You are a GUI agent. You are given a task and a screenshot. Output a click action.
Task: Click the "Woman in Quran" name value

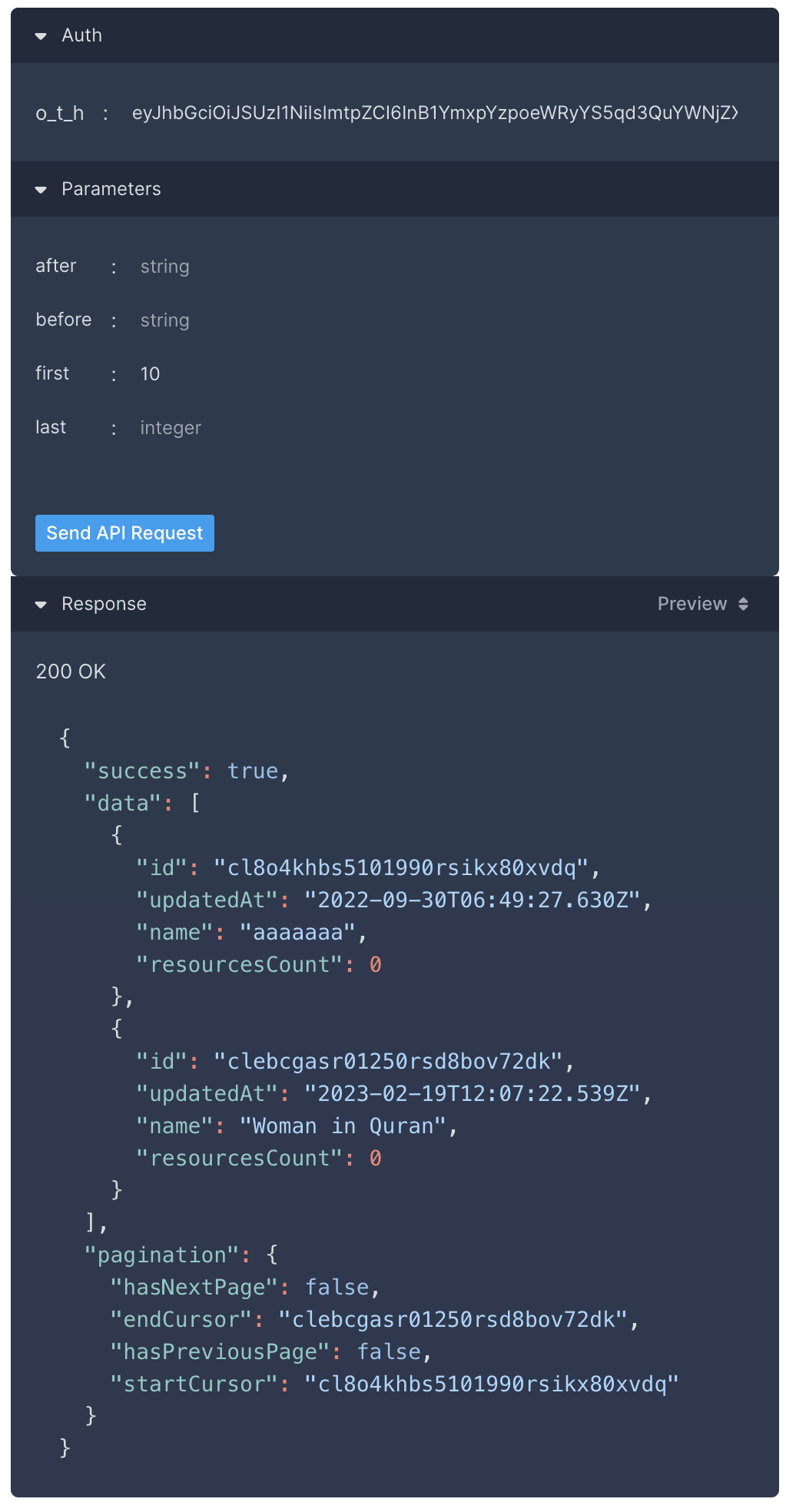pos(343,1126)
